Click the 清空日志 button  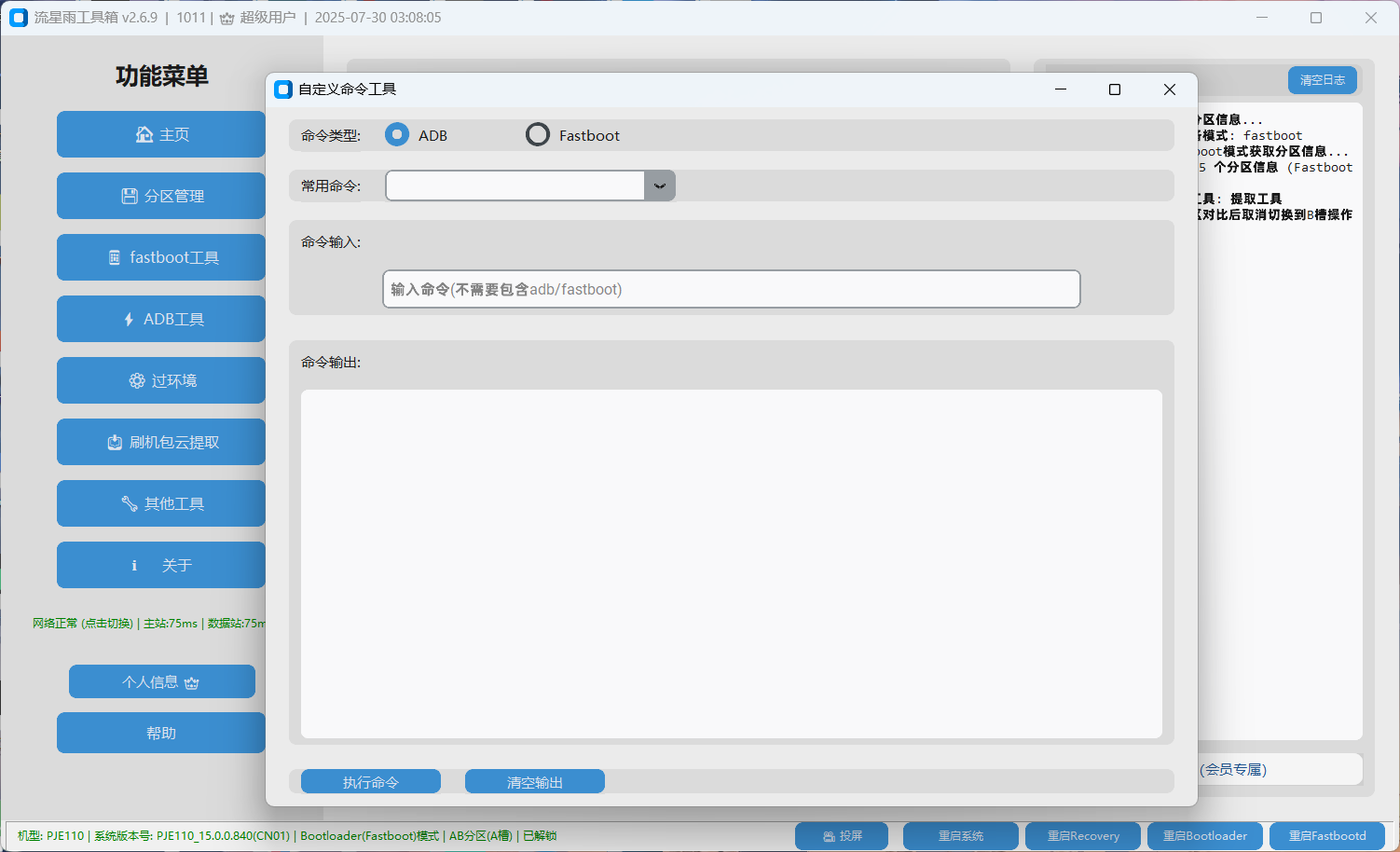click(1322, 80)
